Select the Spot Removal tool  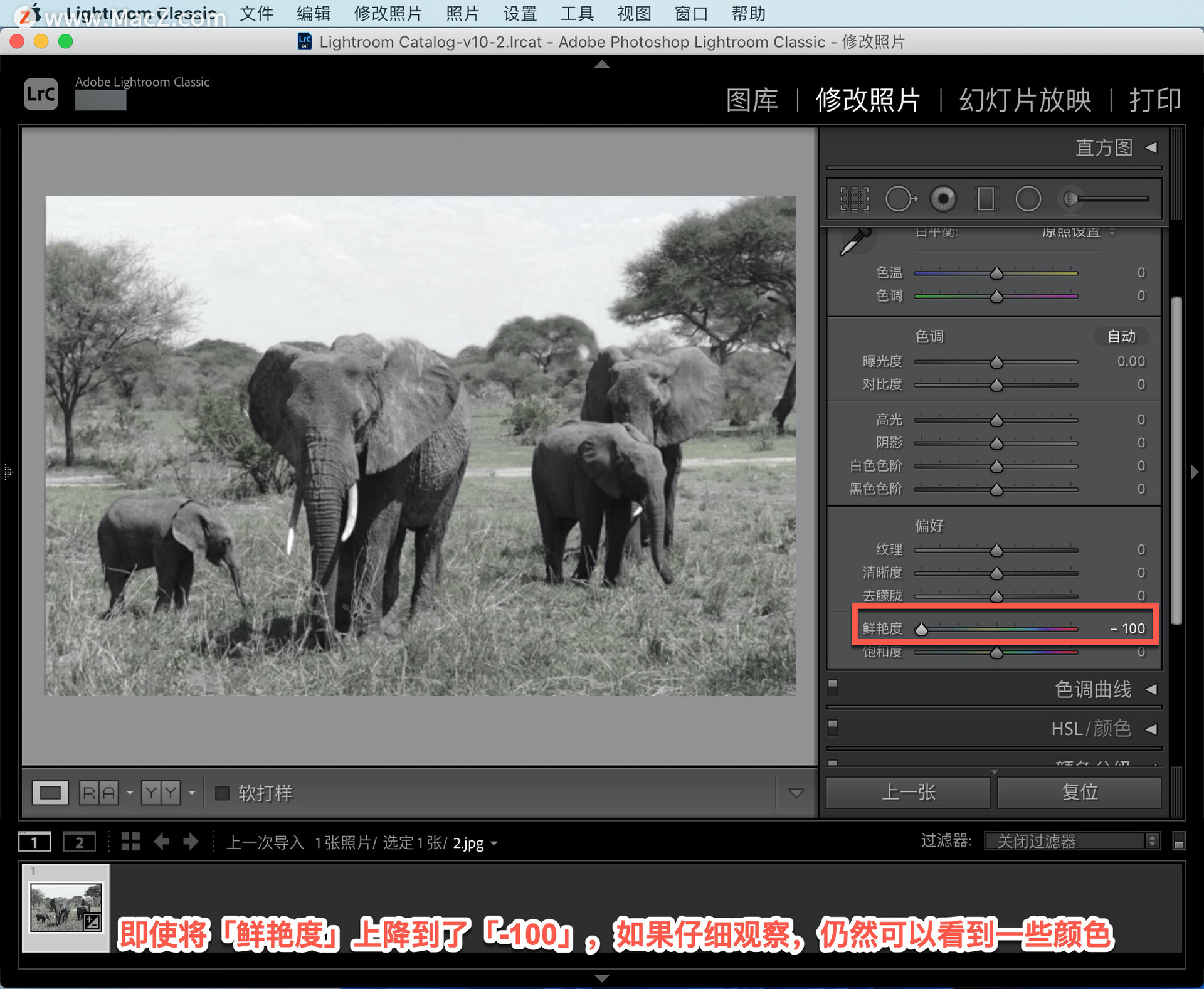tap(900, 199)
